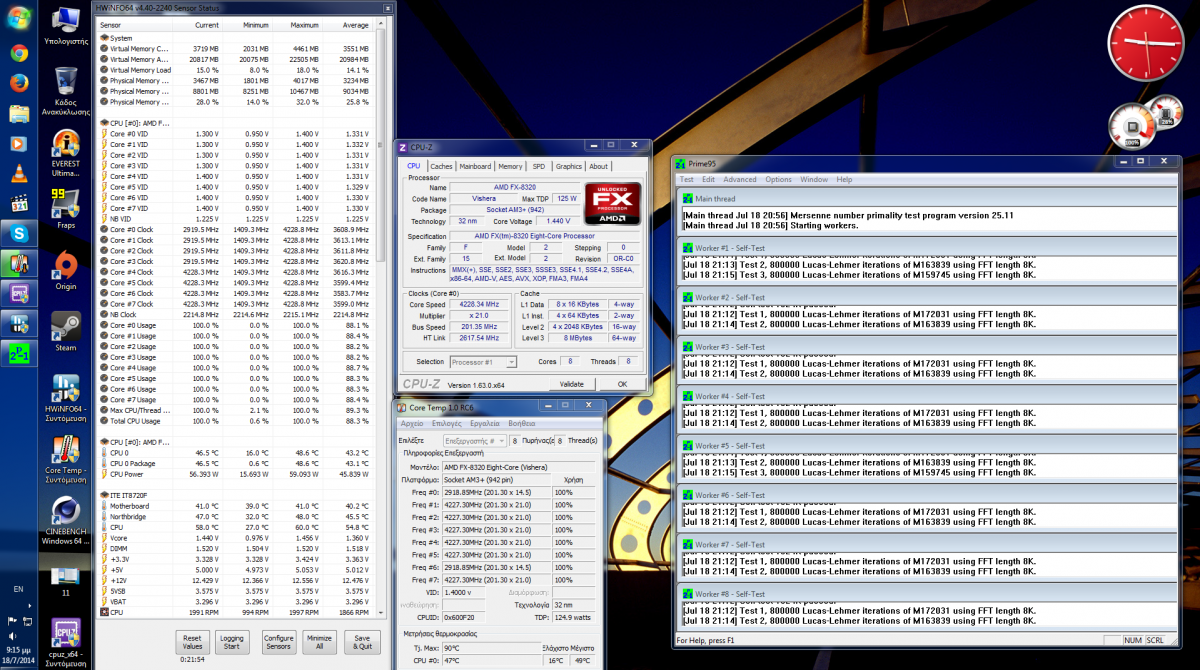
Task: Click the Prime95 Main thread window title
Action: (x=715, y=199)
